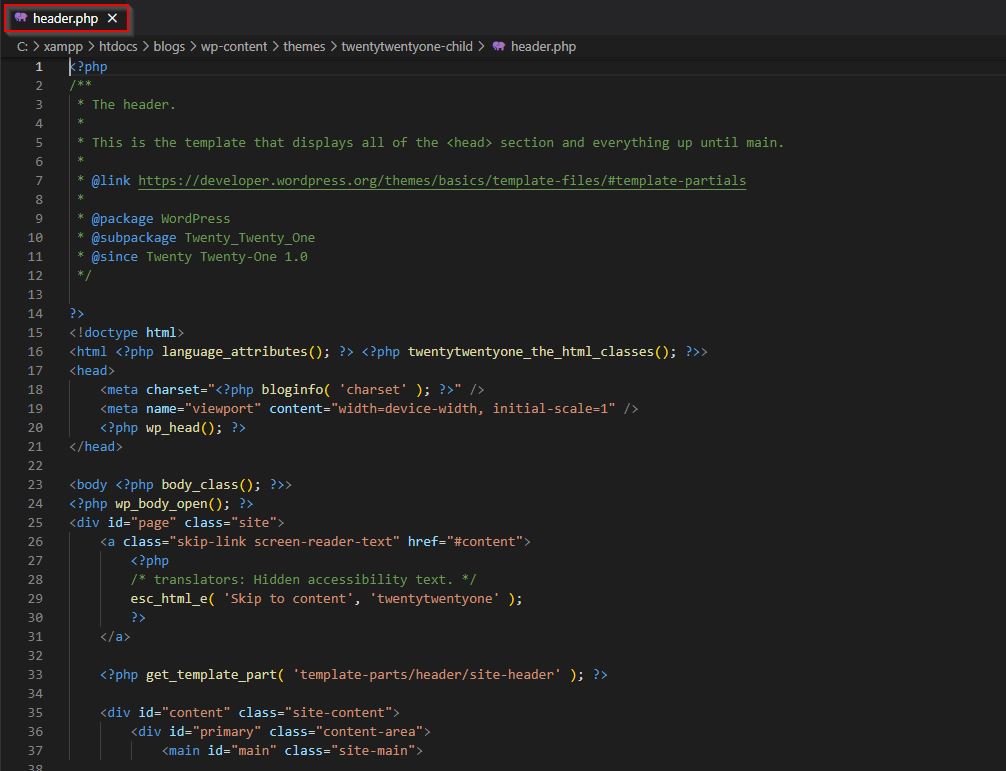Click the "site-content" class value on line 35

click(x=338, y=713)
